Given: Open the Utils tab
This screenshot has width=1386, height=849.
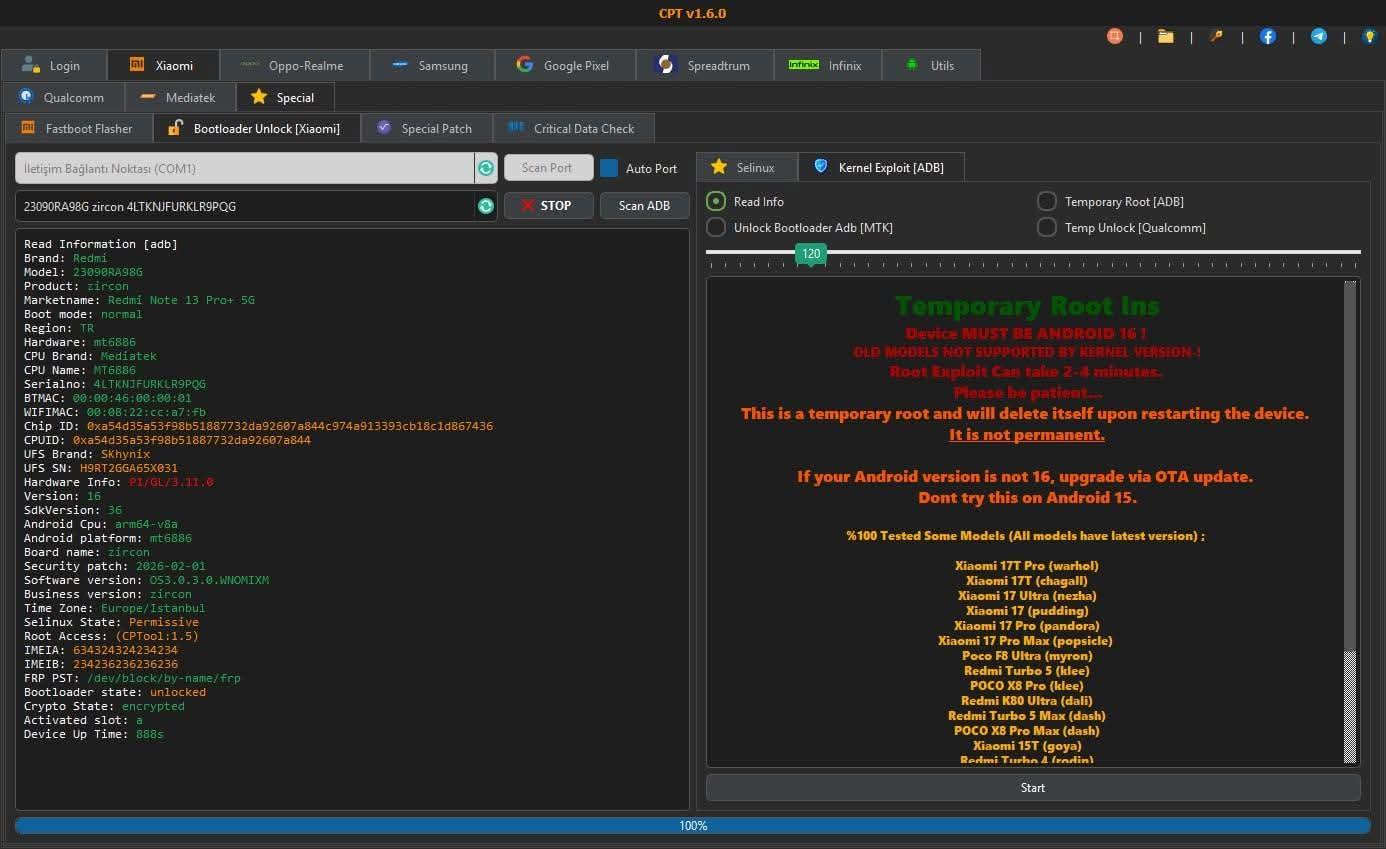Looking at the screenshot, I should pos(931,65).
